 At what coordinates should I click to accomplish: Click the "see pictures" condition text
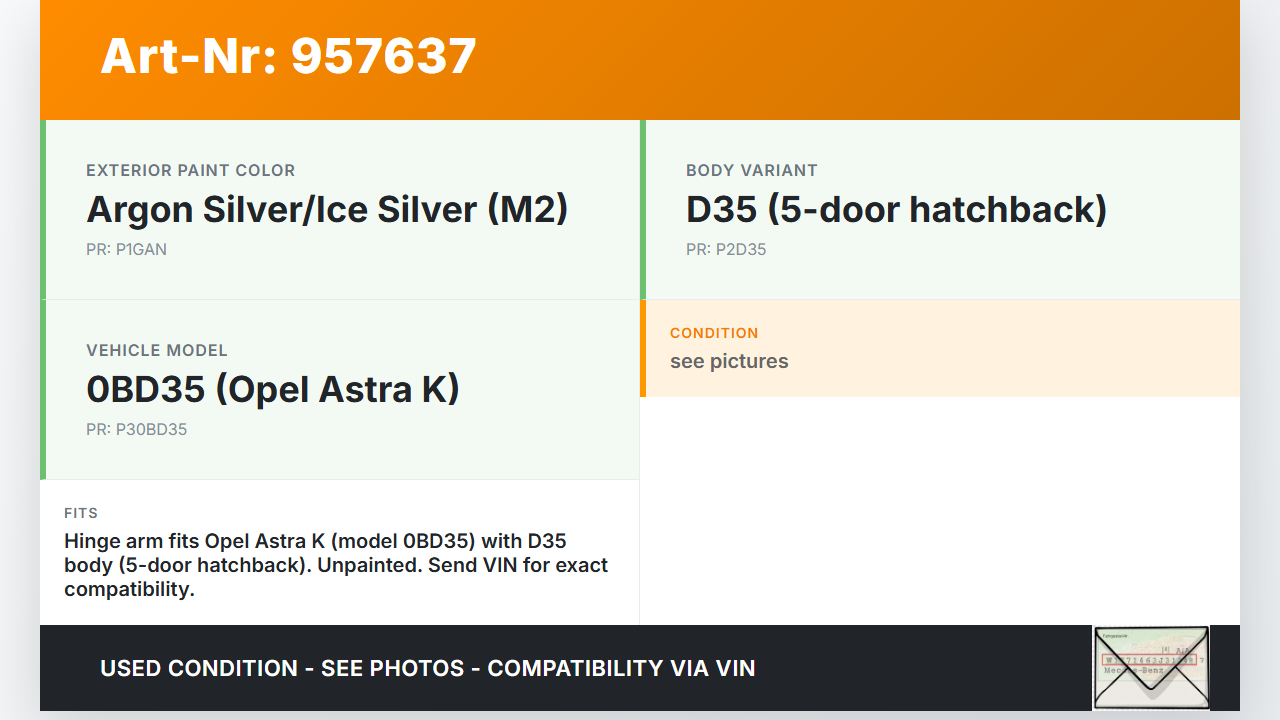(x=729, y=362)
